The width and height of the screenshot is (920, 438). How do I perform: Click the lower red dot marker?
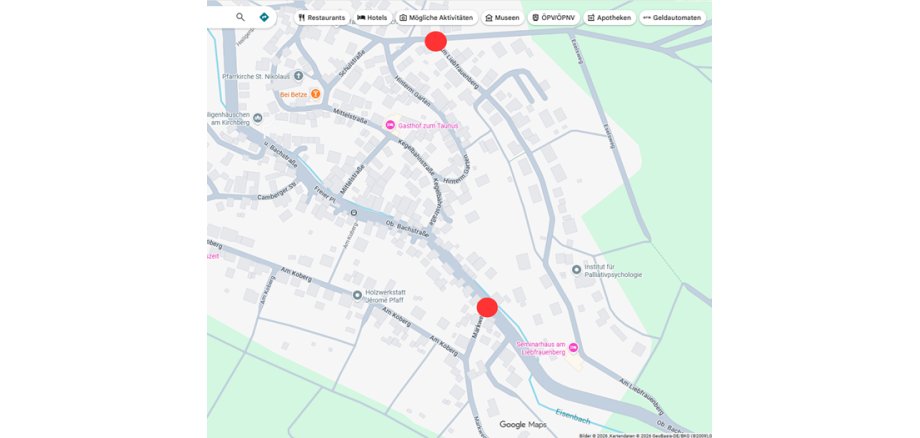pos(487,307)
